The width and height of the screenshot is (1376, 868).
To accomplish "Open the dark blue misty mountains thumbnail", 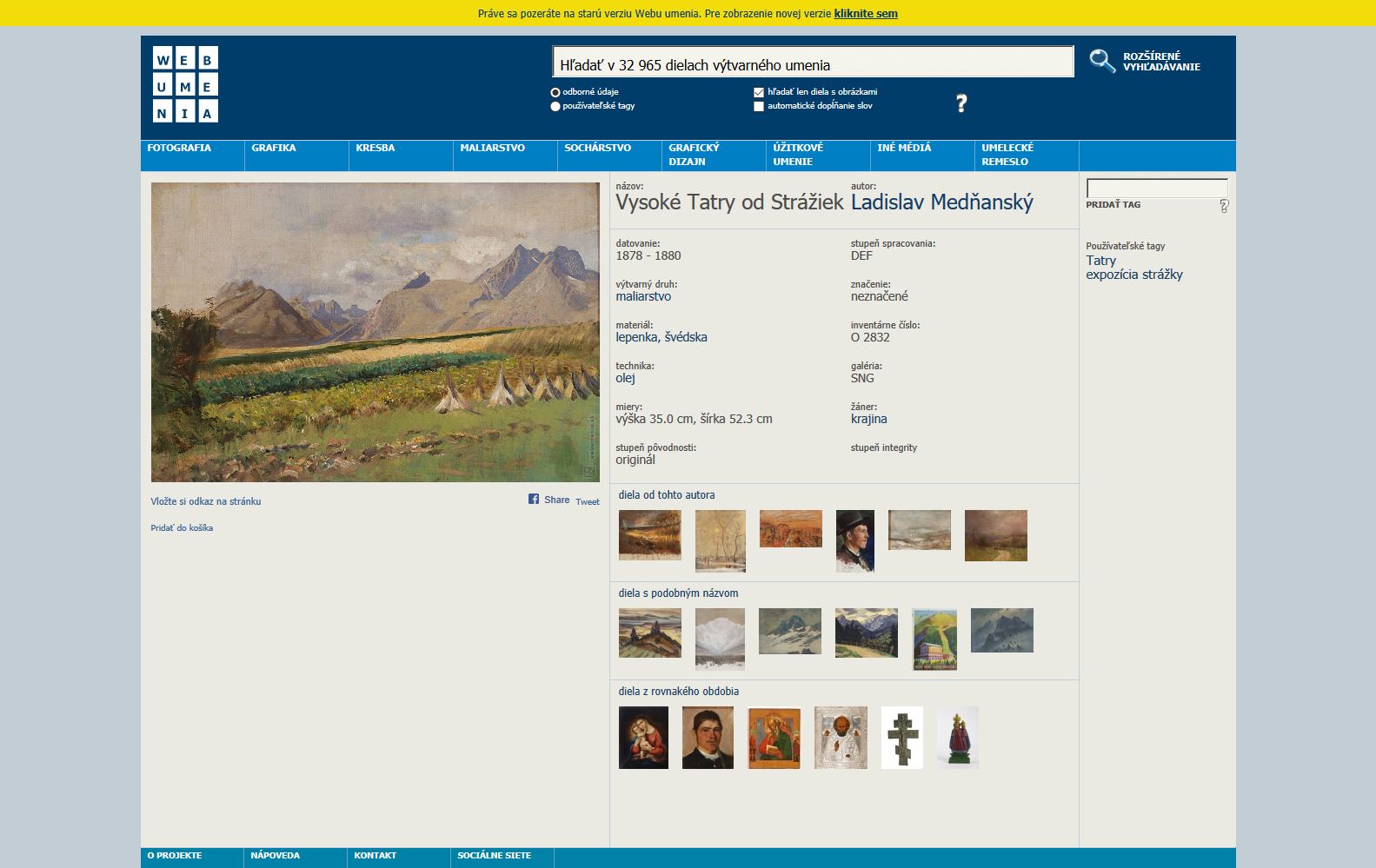I will (1002, 630).
